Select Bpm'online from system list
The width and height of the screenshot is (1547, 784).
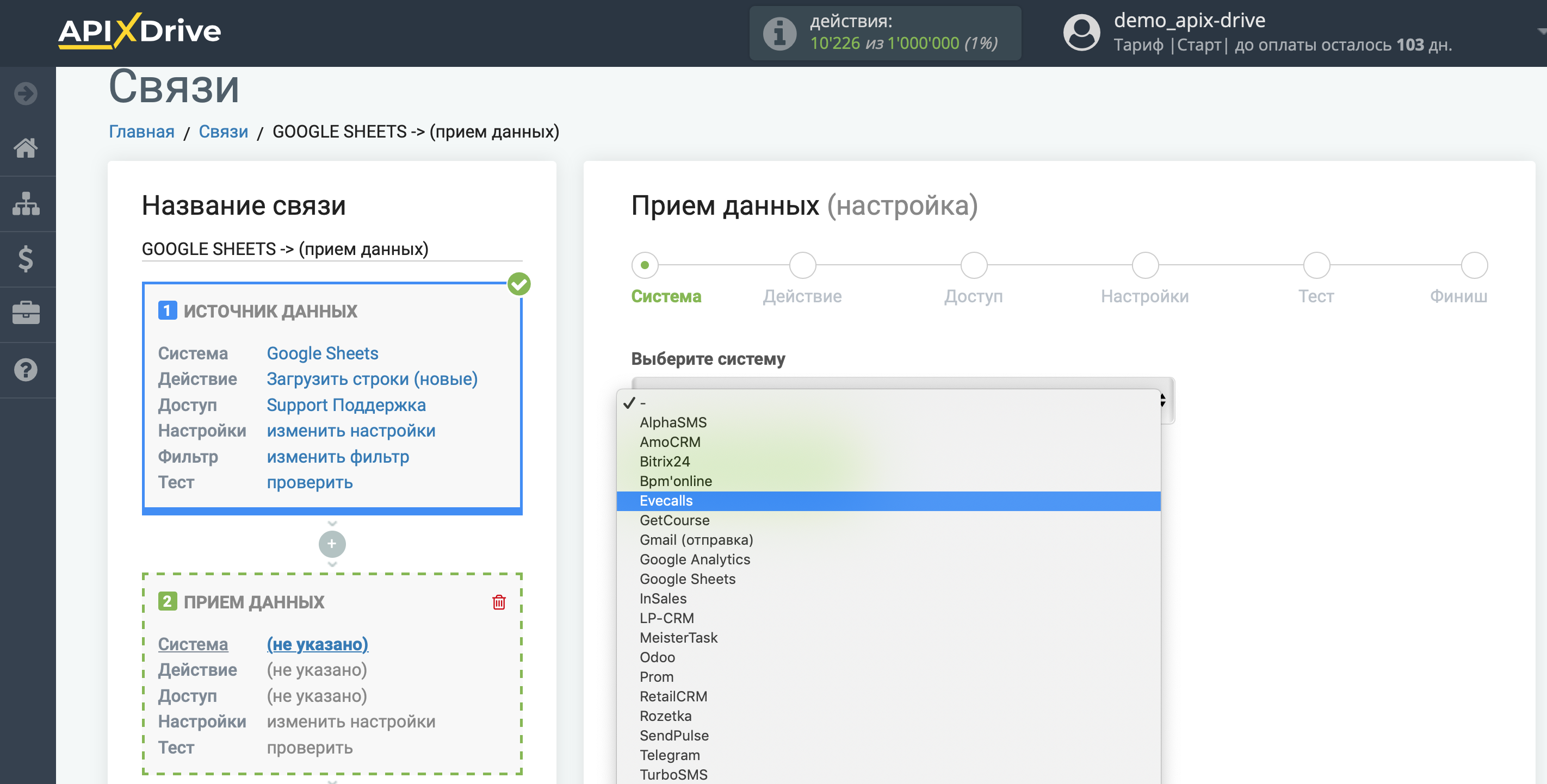point(888,481)
